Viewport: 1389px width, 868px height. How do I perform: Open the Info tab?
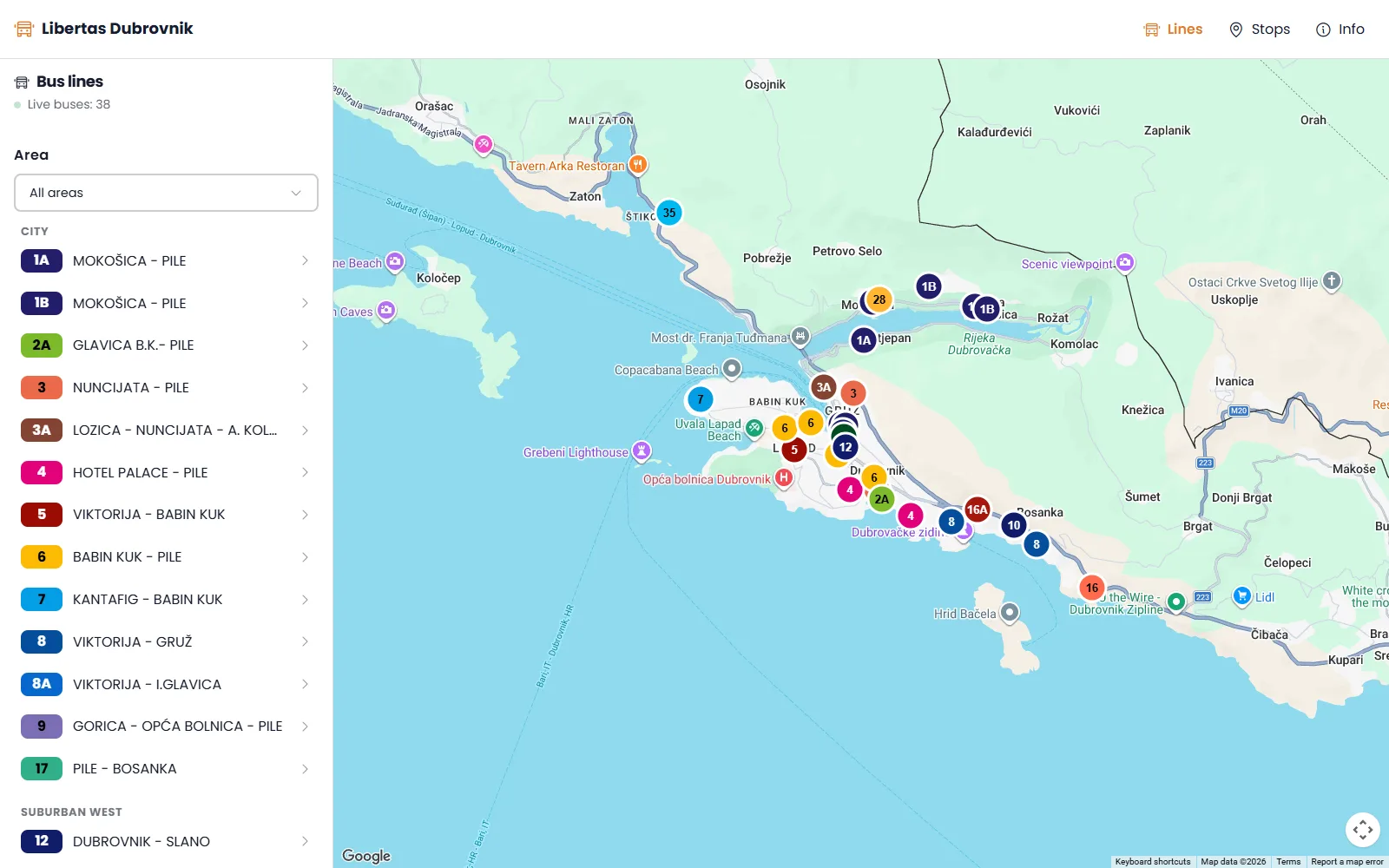(1340, 30)
